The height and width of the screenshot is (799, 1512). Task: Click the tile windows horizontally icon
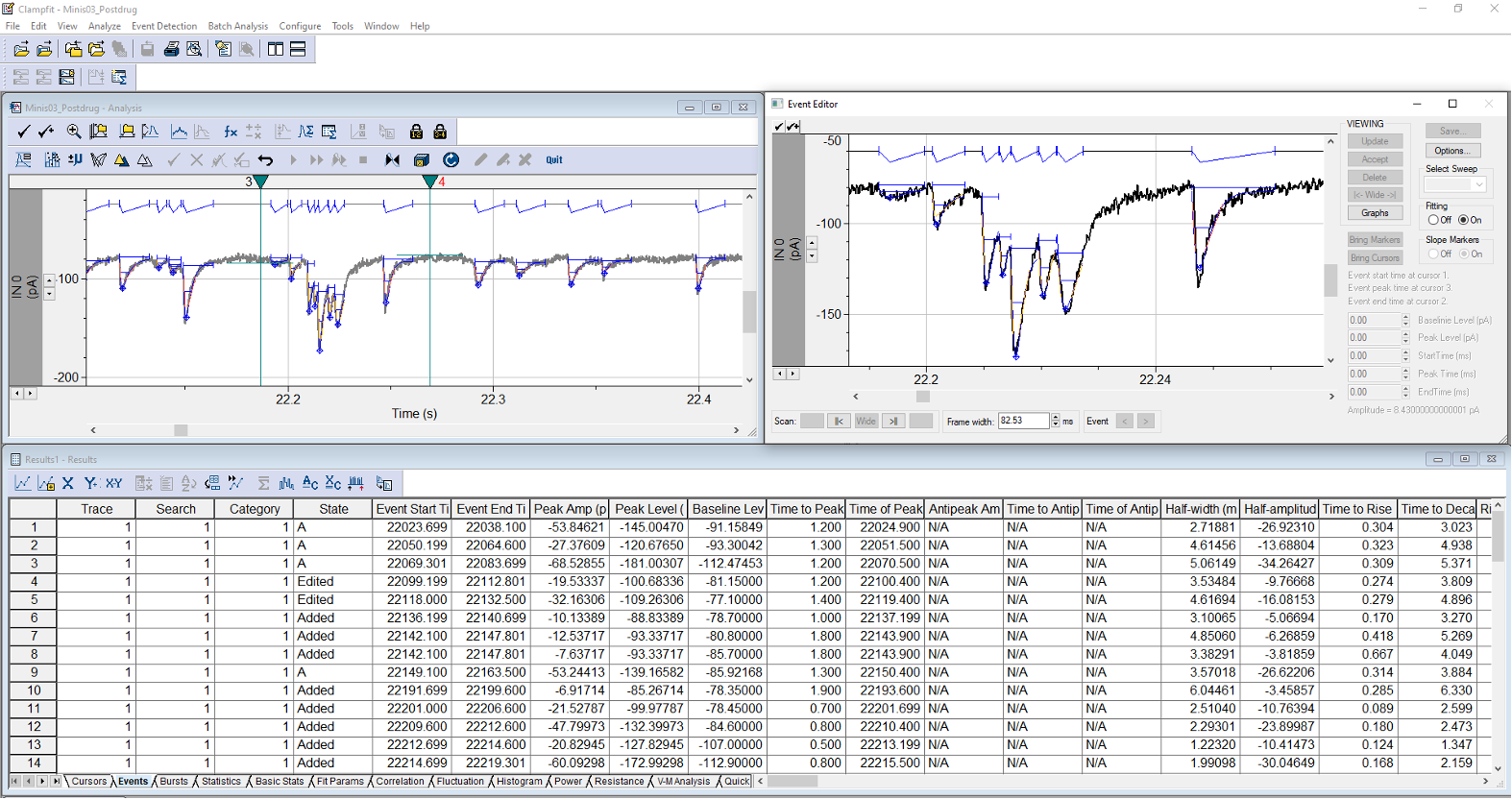tap(298, 49)
